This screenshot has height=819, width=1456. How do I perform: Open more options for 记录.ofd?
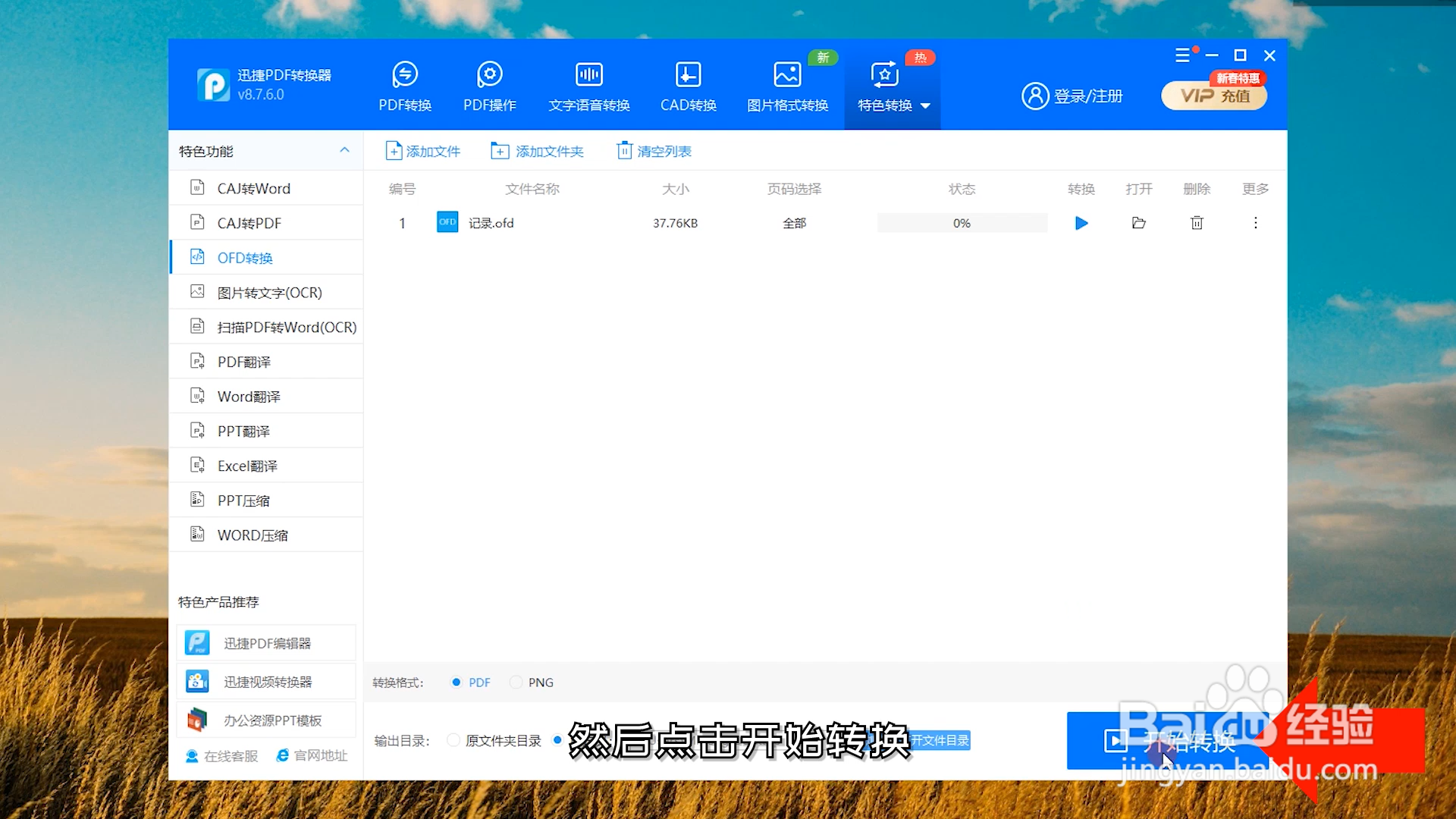1256,223
